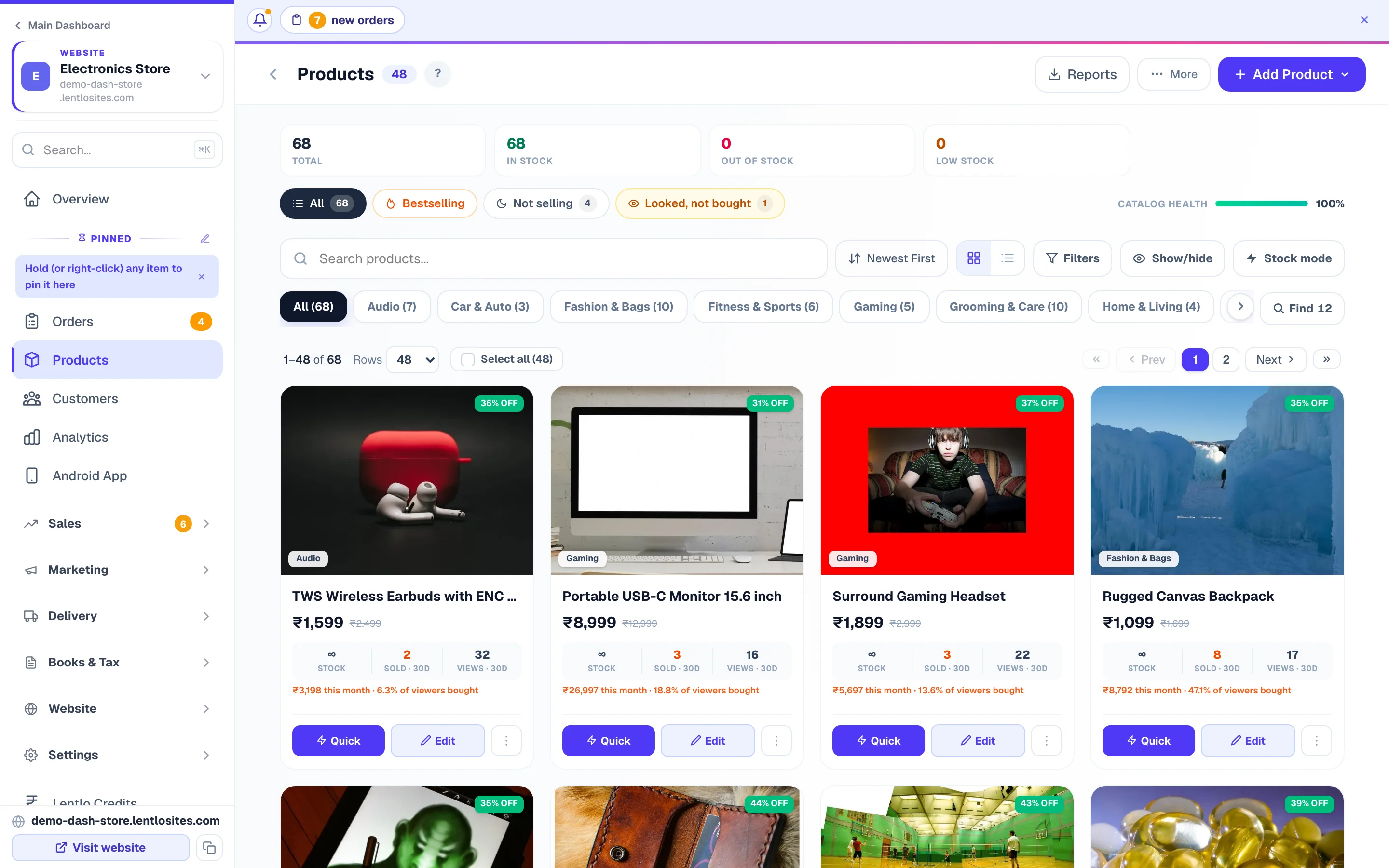Click into Search products field

pyautogui.click(x=553, y=258)
